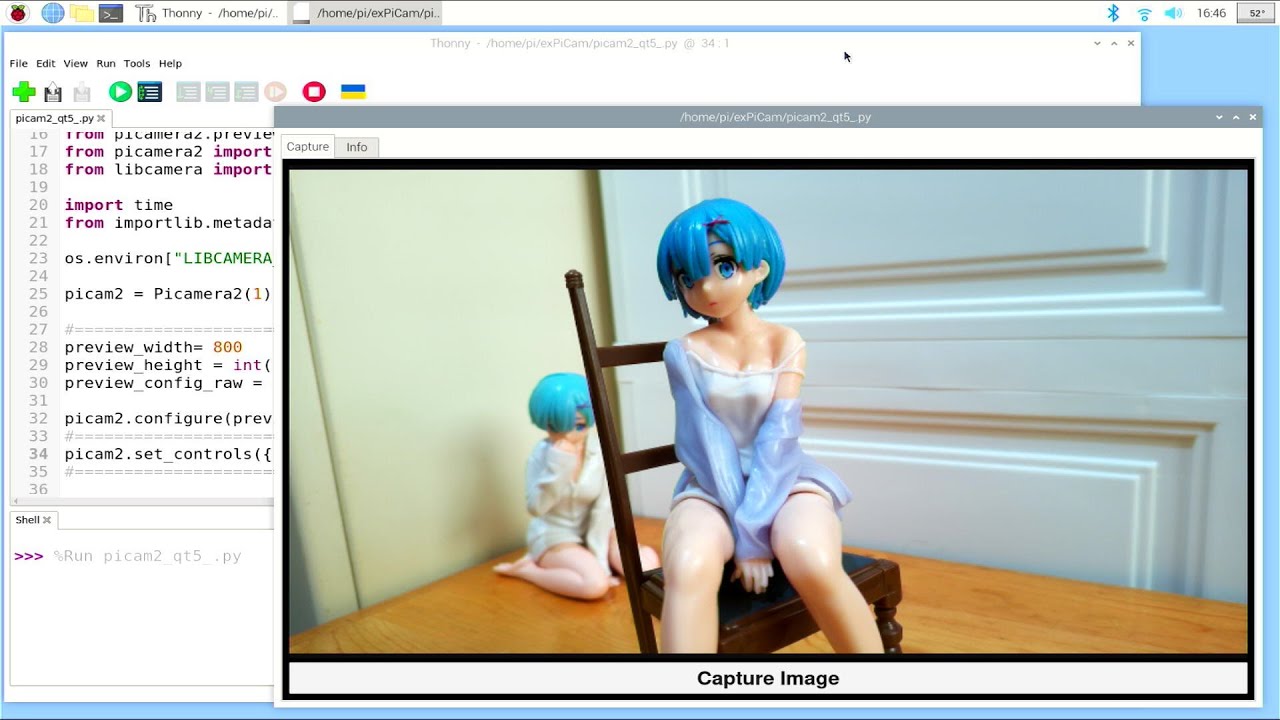This screenshot has height=720, width=1280.
Task: Click line 32 'picam2.configure(prev'
Action: point(169,418)
